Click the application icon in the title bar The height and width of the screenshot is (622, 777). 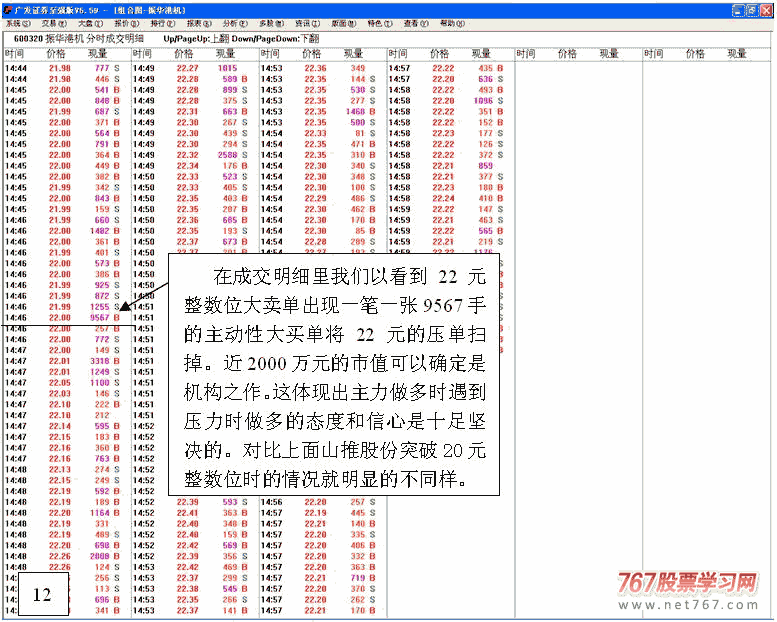(x=7, y=9)
